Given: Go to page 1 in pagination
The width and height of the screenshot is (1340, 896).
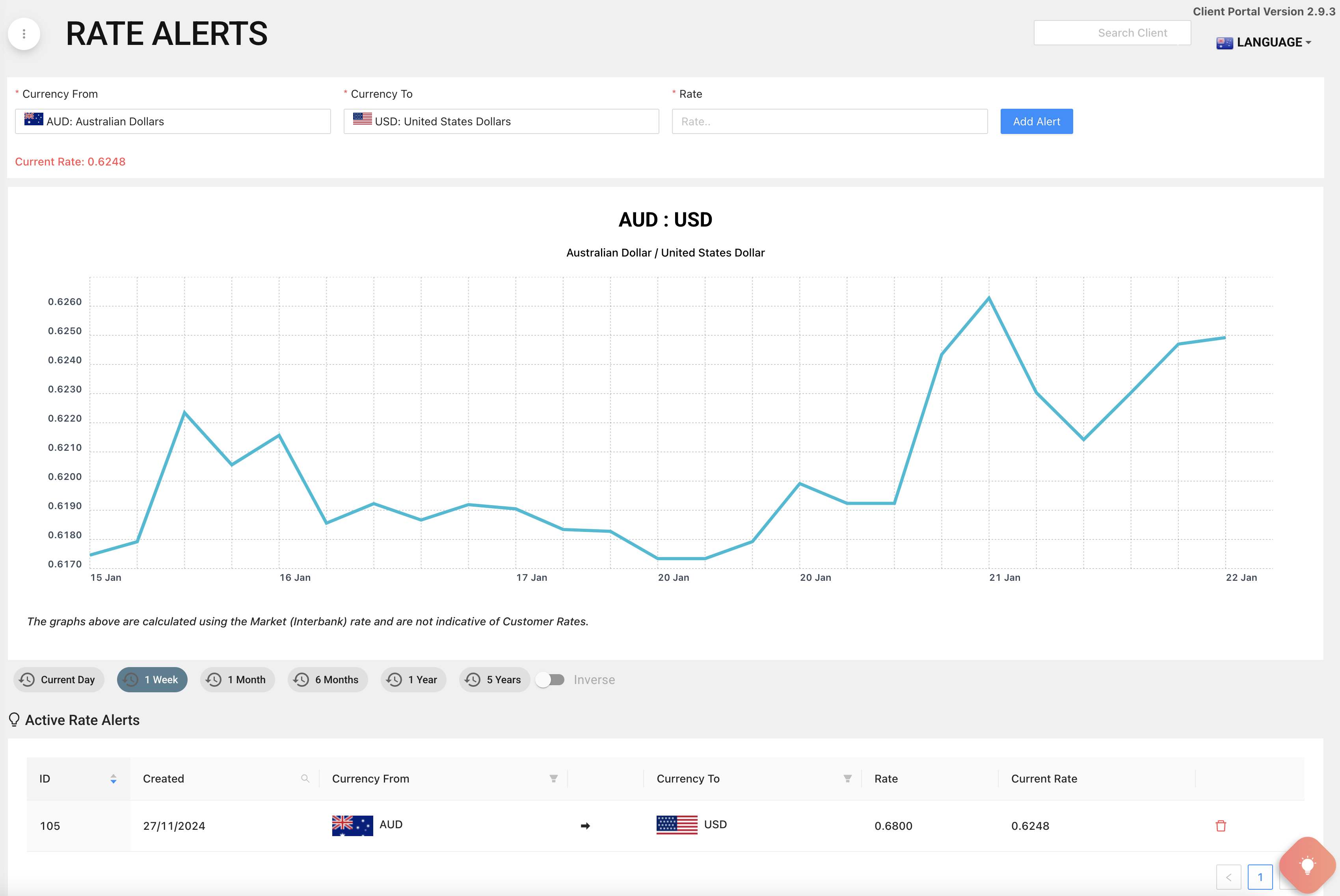Looking at the screenshot, I should pyautogui.click(x=1260, y=877).
